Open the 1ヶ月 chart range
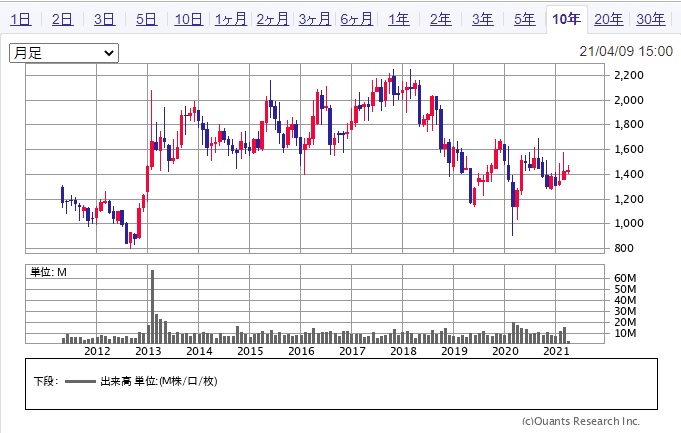This screenshot has height=433, width=681. pyautogui.click(x=231, y=19)
